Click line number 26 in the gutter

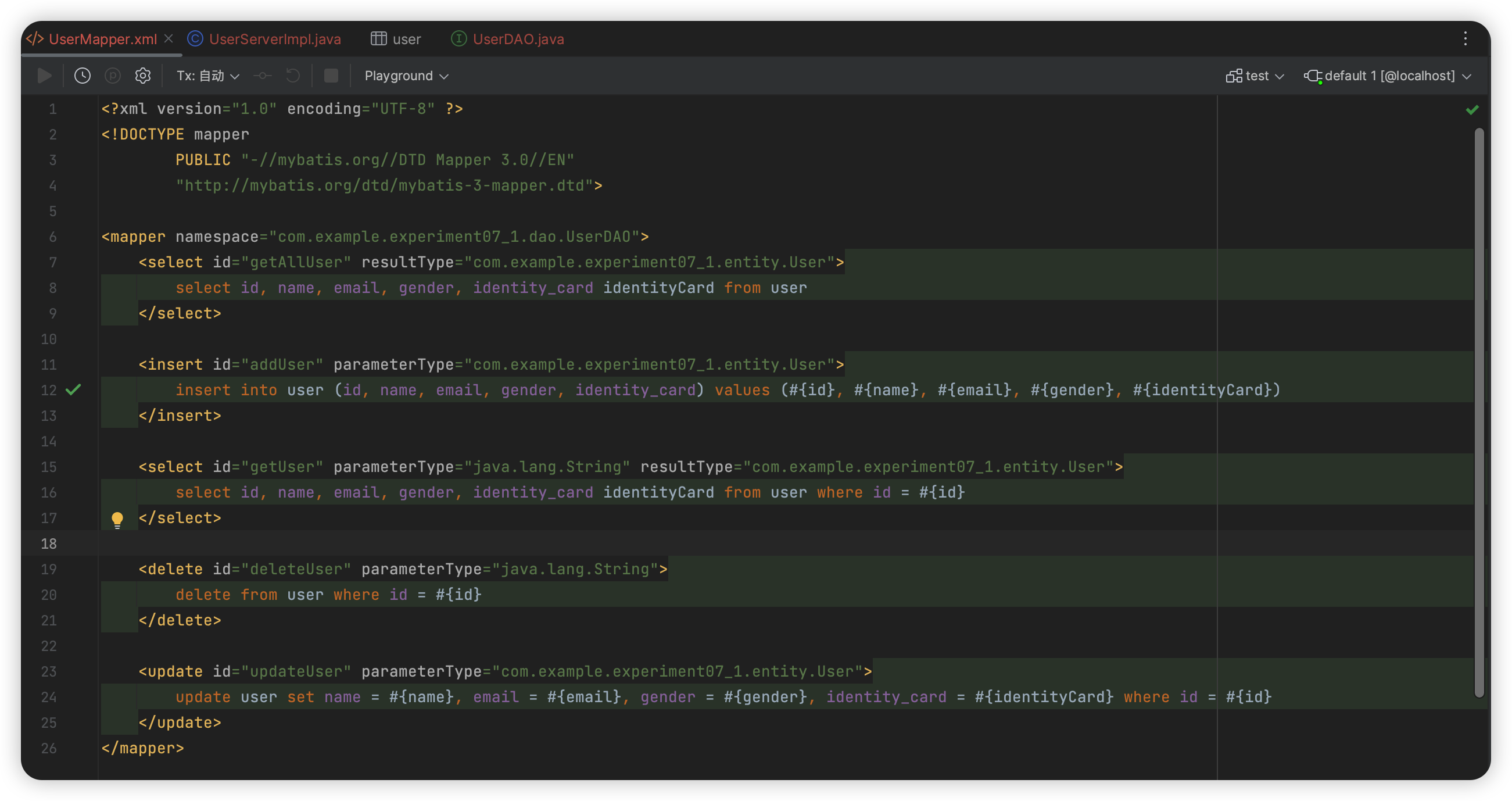coord(49,748)
